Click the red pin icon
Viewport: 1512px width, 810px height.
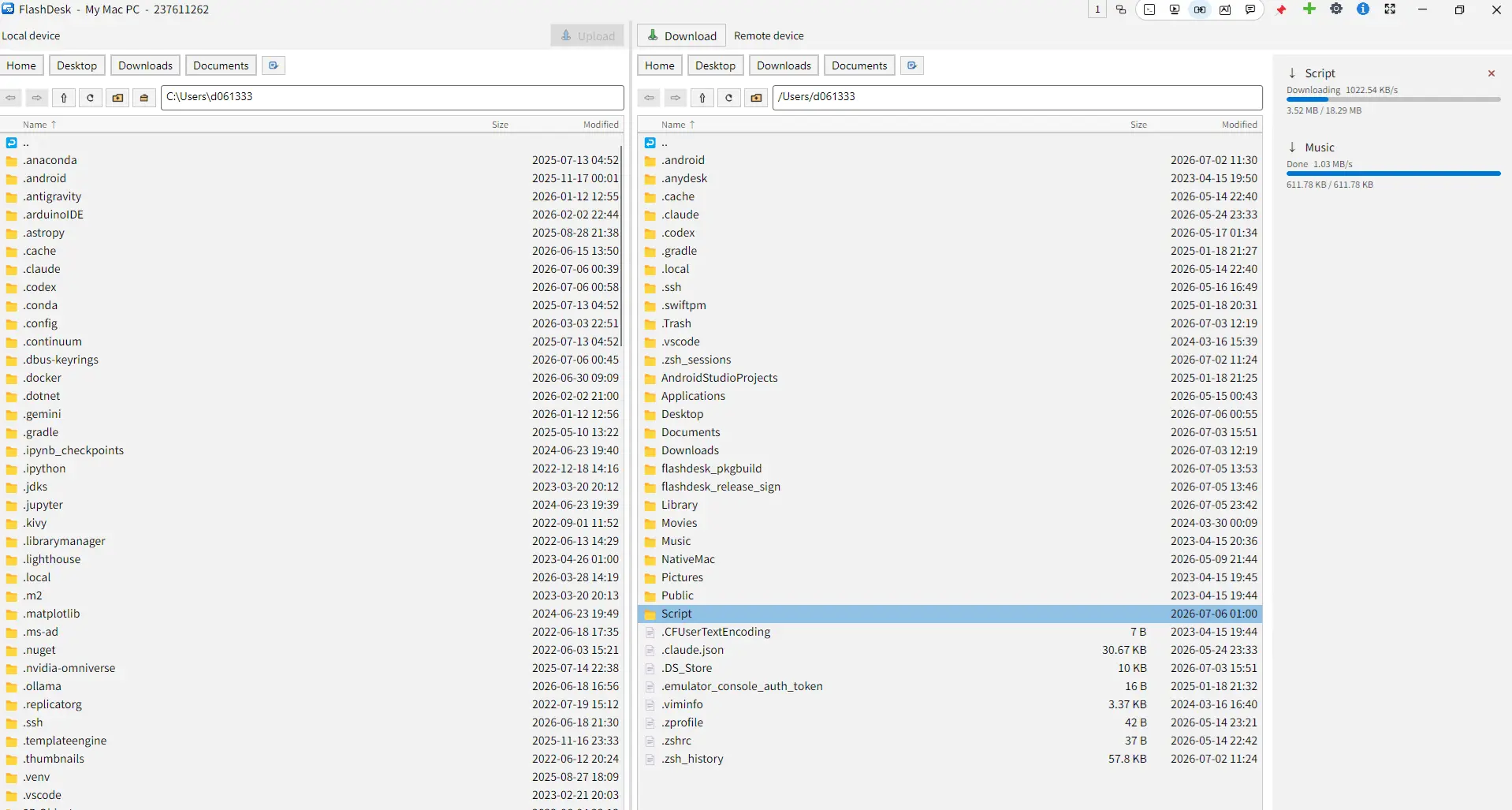point(1282,9)
